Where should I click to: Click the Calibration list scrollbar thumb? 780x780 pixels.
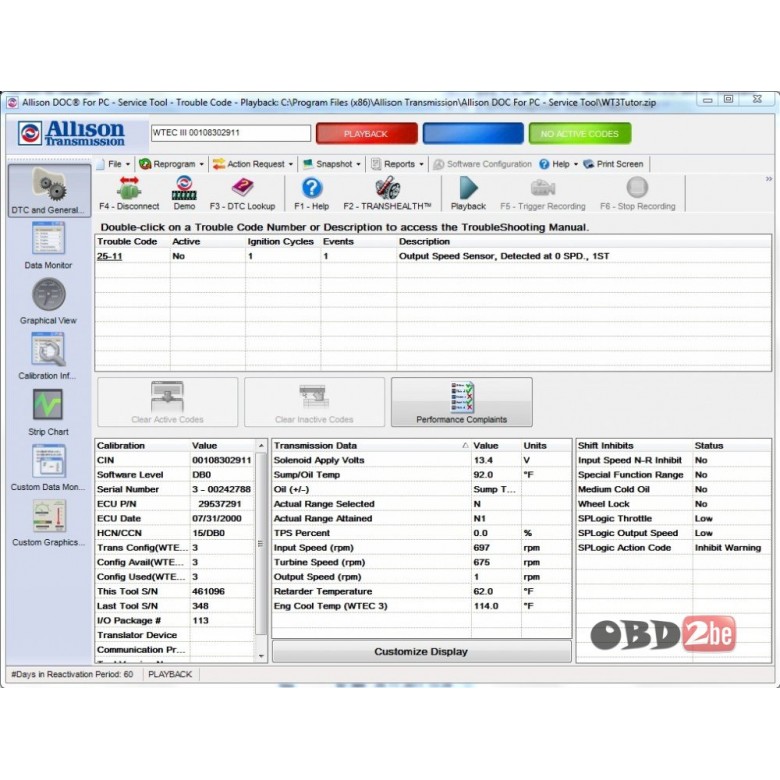261,544
